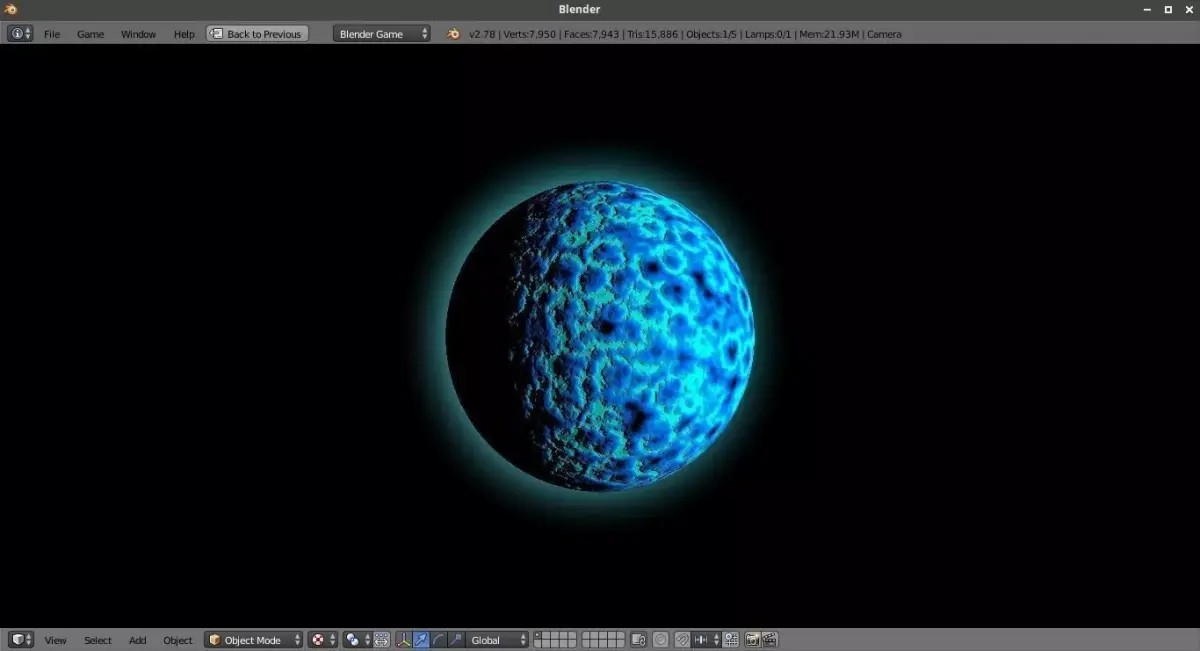Open the Help menu
Viewport: 1200px width, 651px height.
[x=184, y=34]
